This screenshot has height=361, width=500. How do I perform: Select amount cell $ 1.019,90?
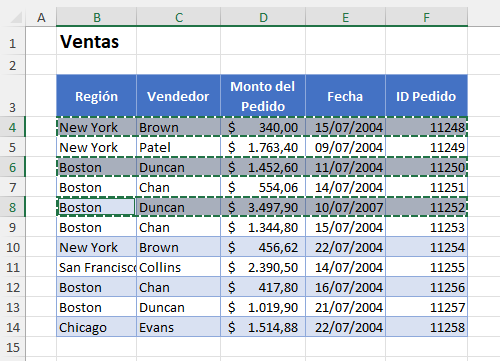coord(263,307)
